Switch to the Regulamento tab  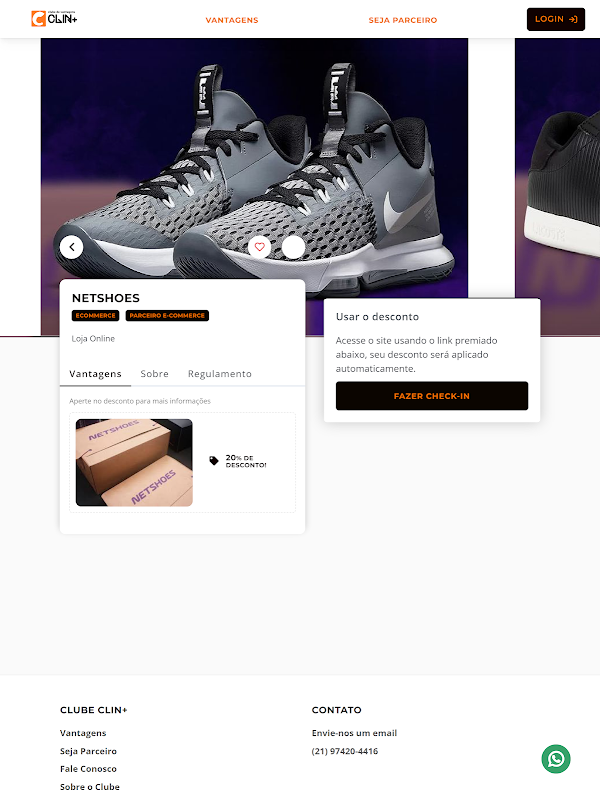coord(219,374)
